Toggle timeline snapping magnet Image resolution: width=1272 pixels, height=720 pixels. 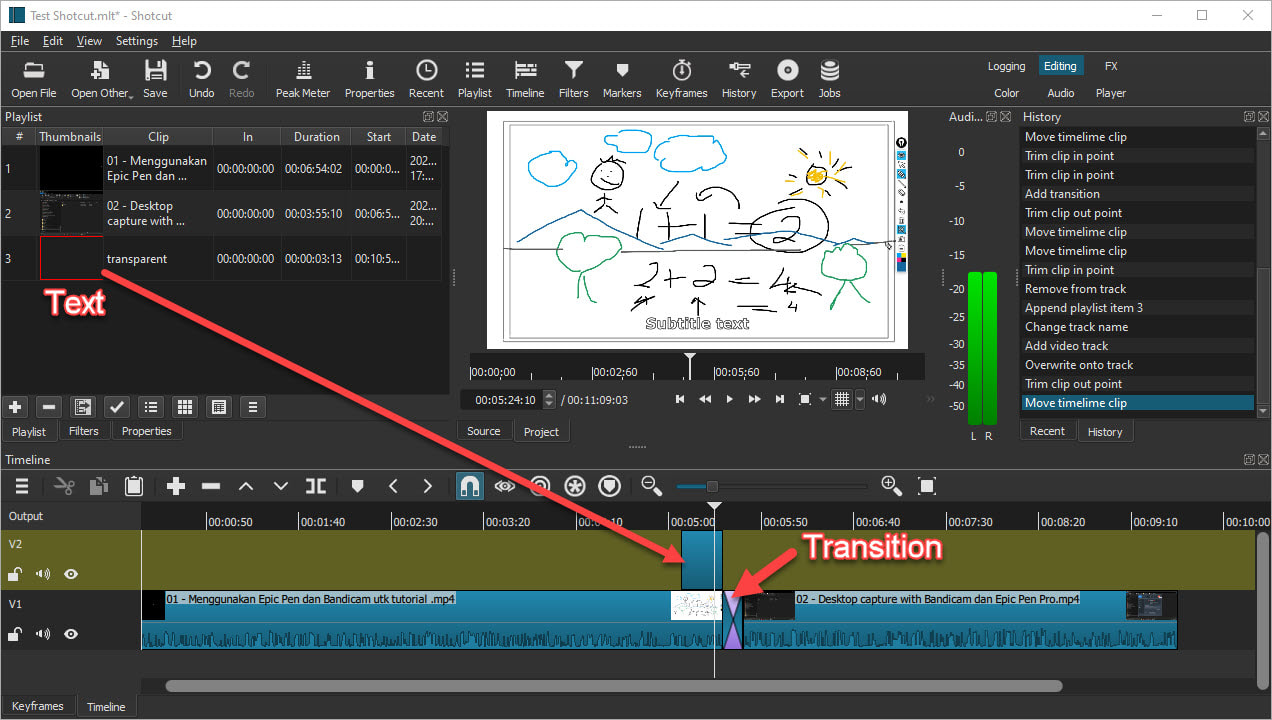pyautogui.click(x=470, y=486)
